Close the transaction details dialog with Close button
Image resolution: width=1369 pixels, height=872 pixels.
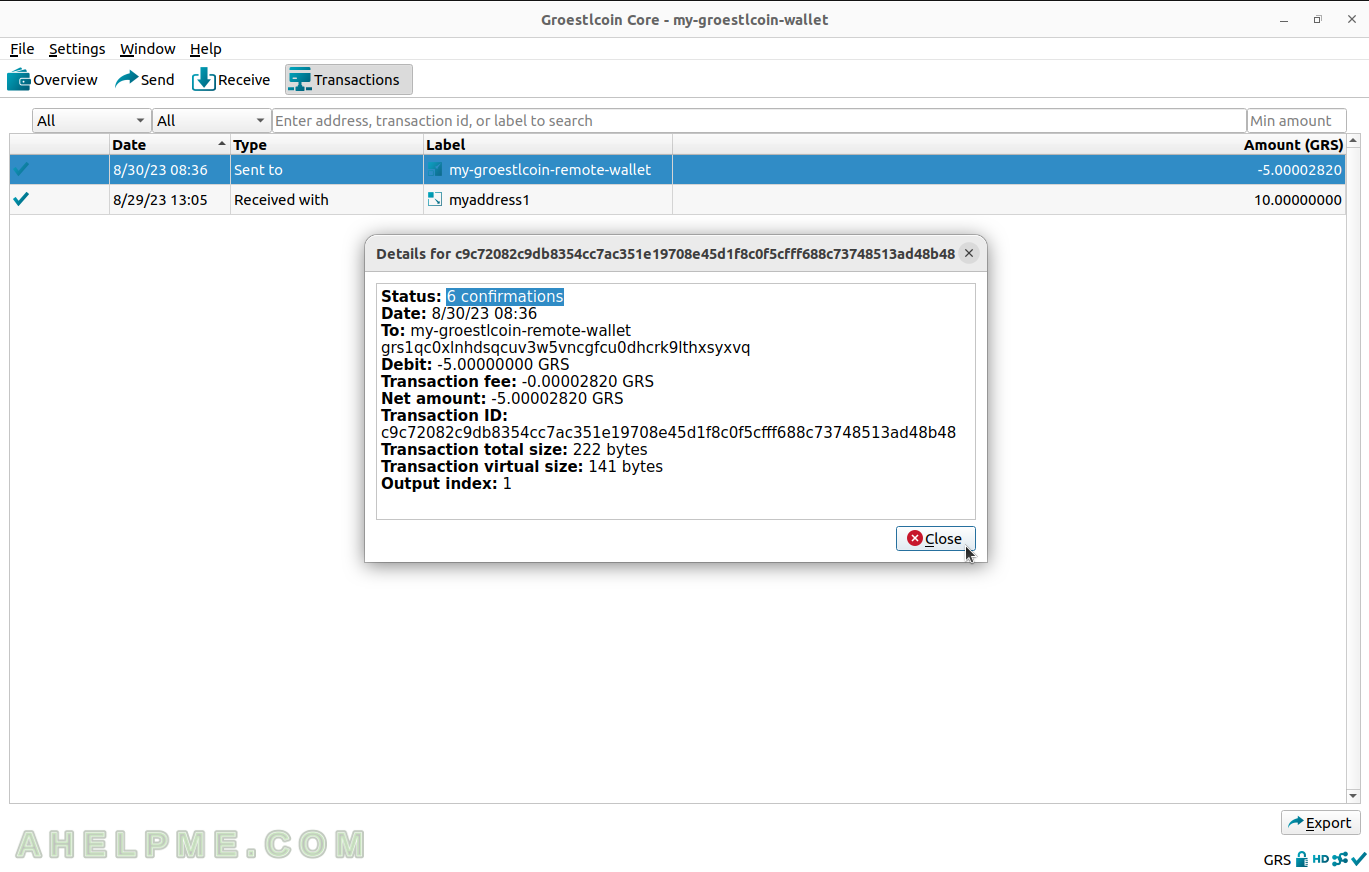pos(935,539)
